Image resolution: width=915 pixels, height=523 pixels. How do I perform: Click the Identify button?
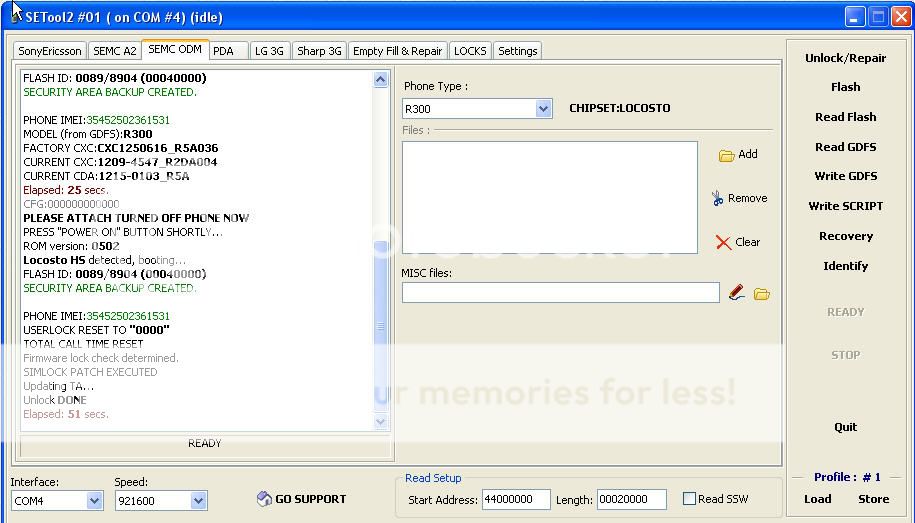coord(846,266)
